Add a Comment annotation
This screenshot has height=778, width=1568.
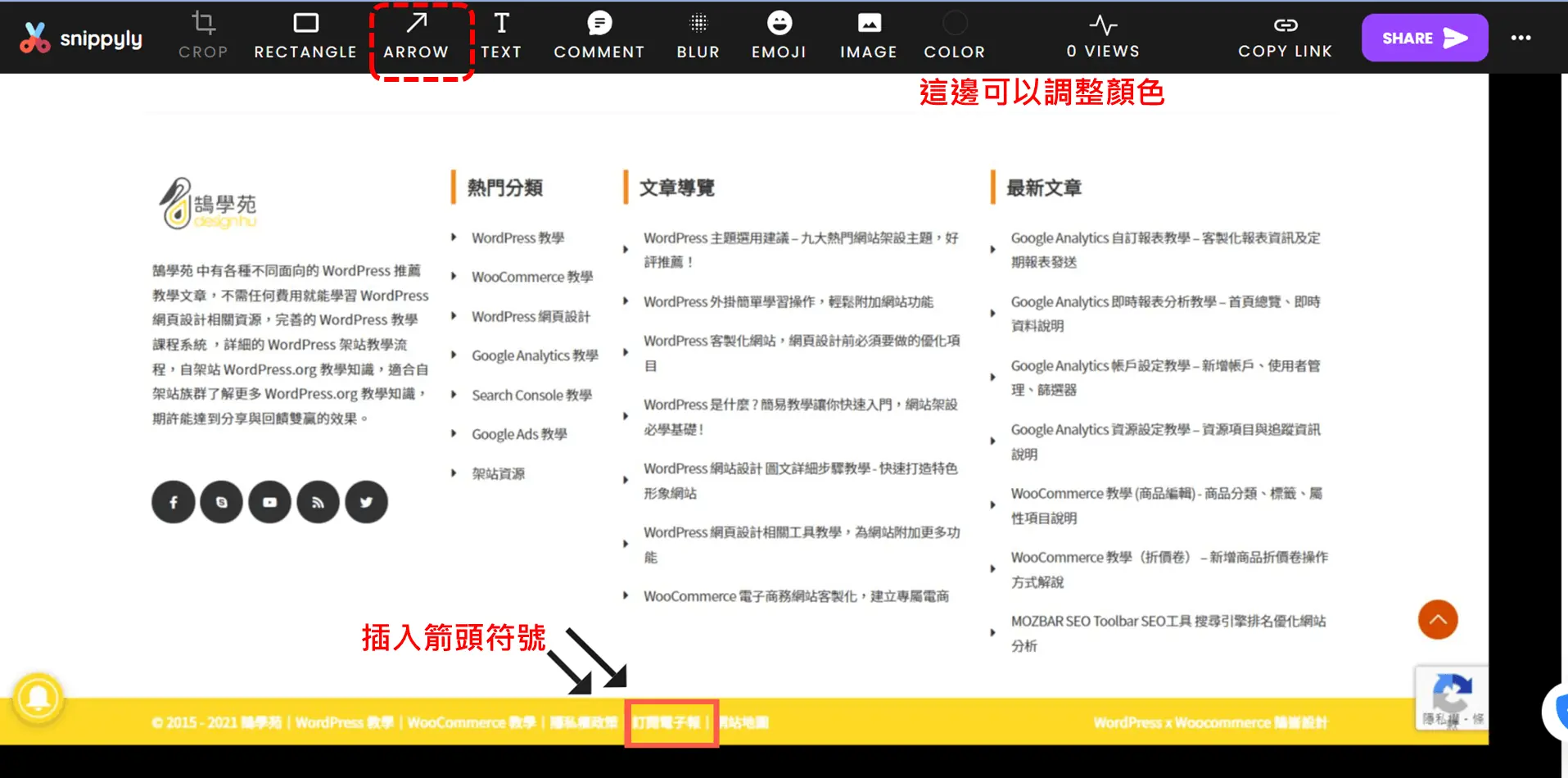pyautogui.click(x=599, y=36)
